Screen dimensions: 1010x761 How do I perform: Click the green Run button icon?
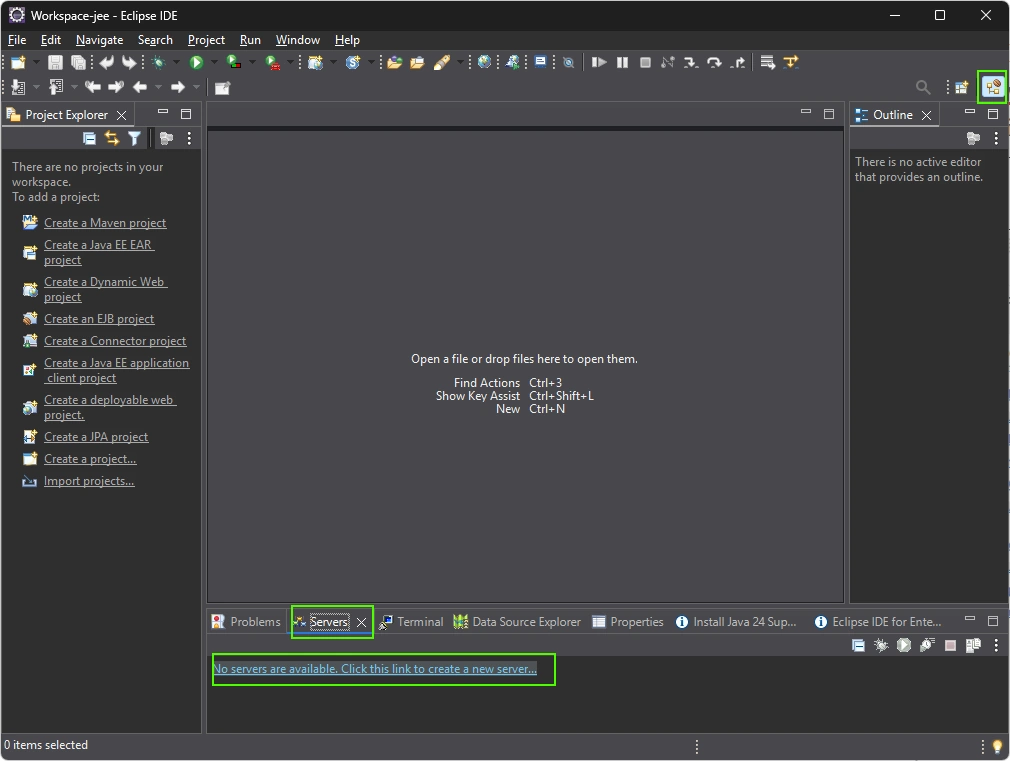pyautogui.click(x=196, y=63)
